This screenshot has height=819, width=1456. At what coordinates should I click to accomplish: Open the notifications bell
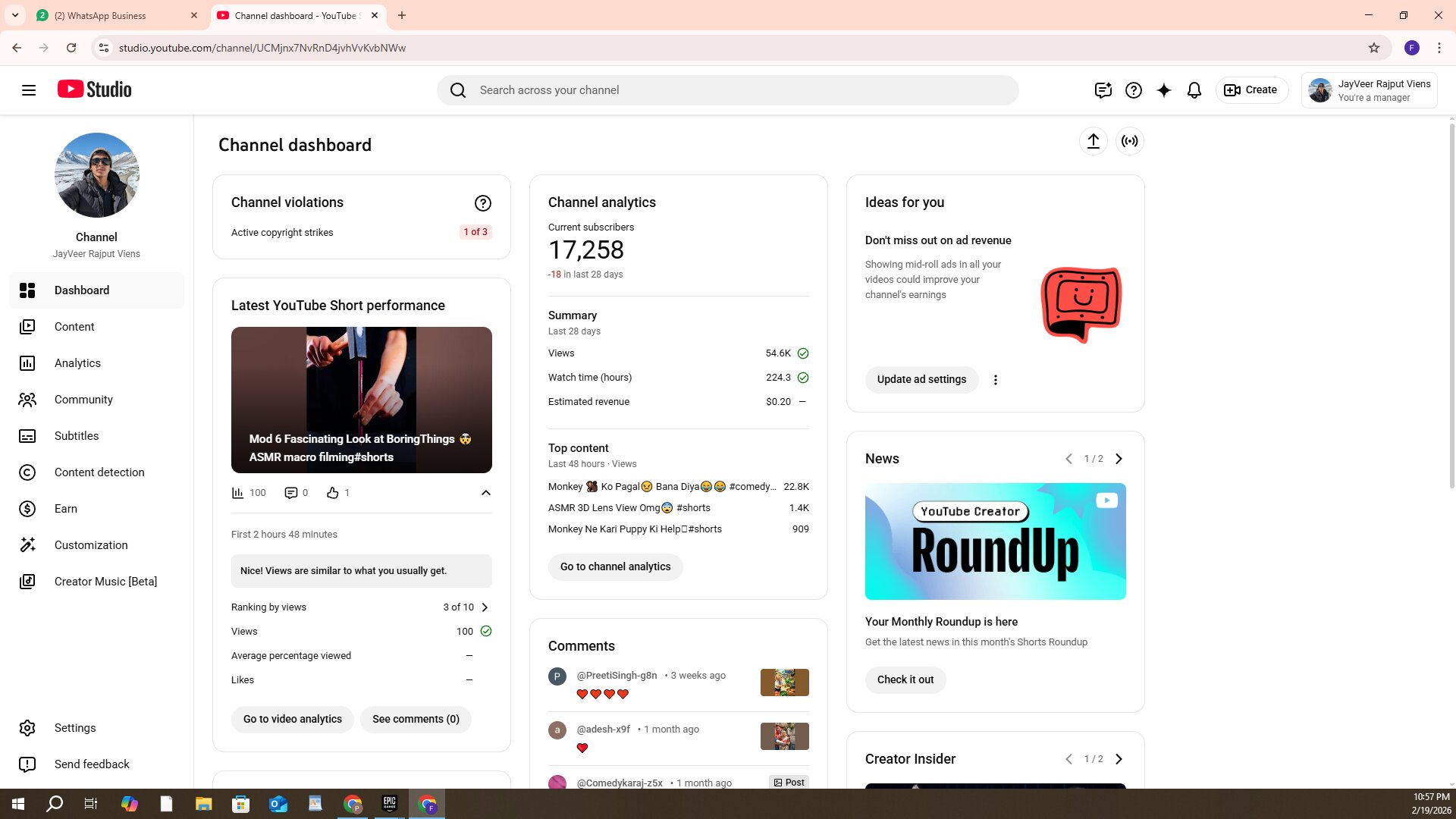click(x=1194, y=90)
